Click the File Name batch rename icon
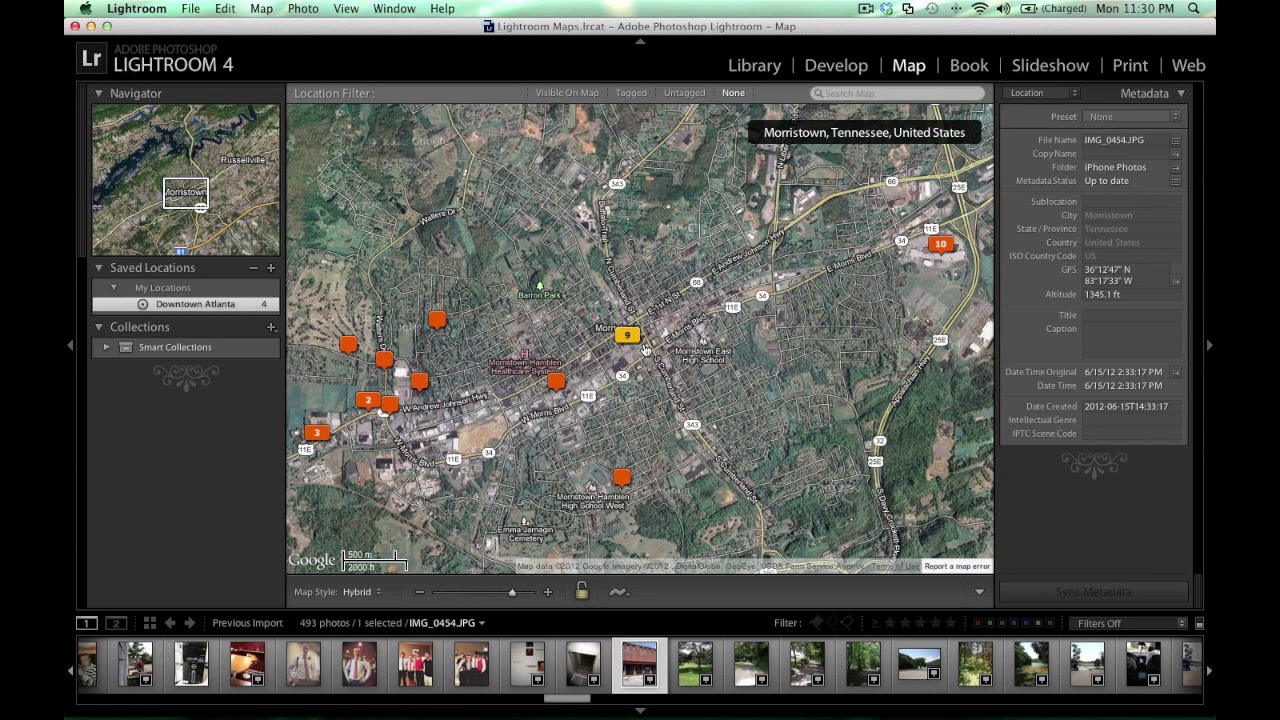Screen dimensions: 1280x720 pos(1175,141)
